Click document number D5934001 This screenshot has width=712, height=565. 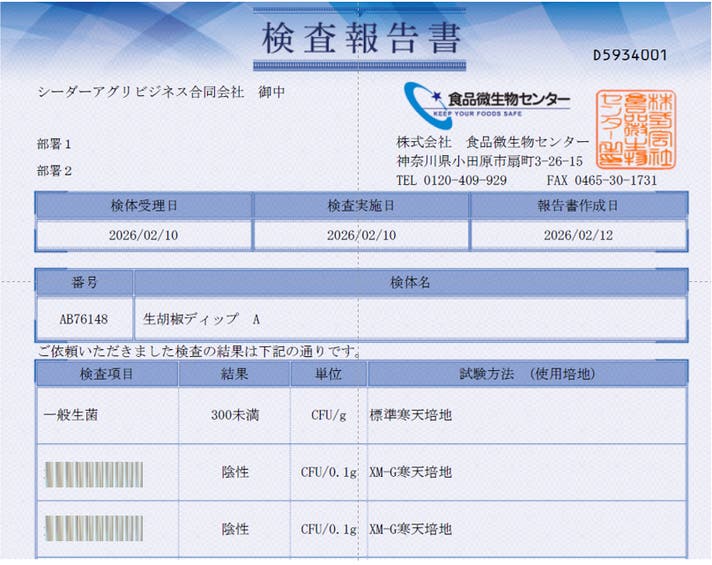click(629, 55)
